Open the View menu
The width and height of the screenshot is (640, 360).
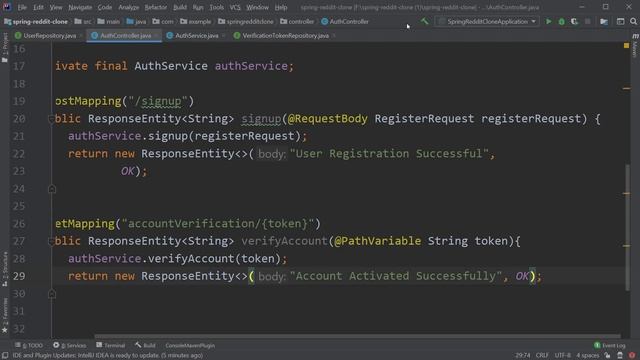point(56,7)
